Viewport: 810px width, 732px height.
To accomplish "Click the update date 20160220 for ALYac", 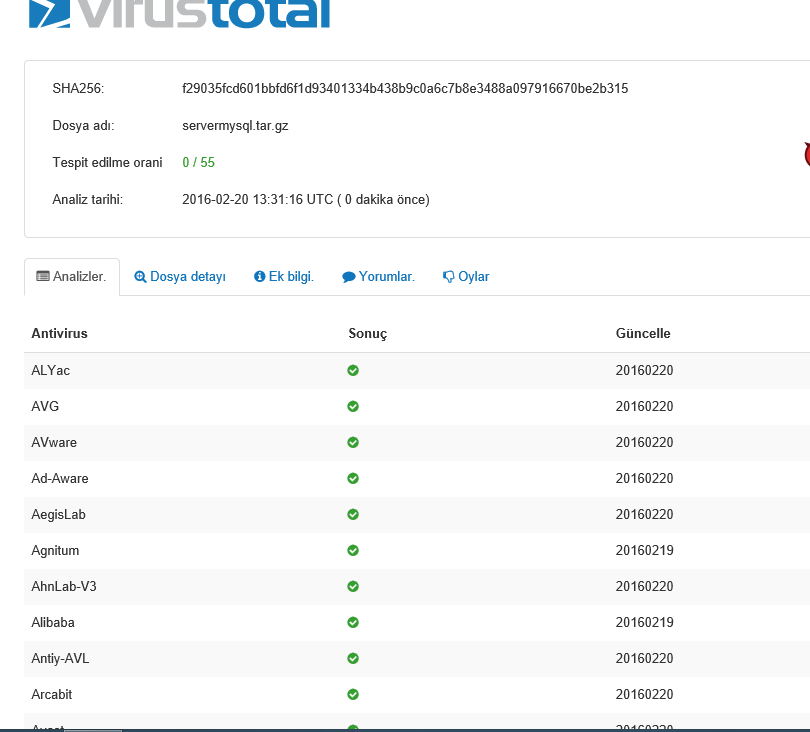I will 644,370.
